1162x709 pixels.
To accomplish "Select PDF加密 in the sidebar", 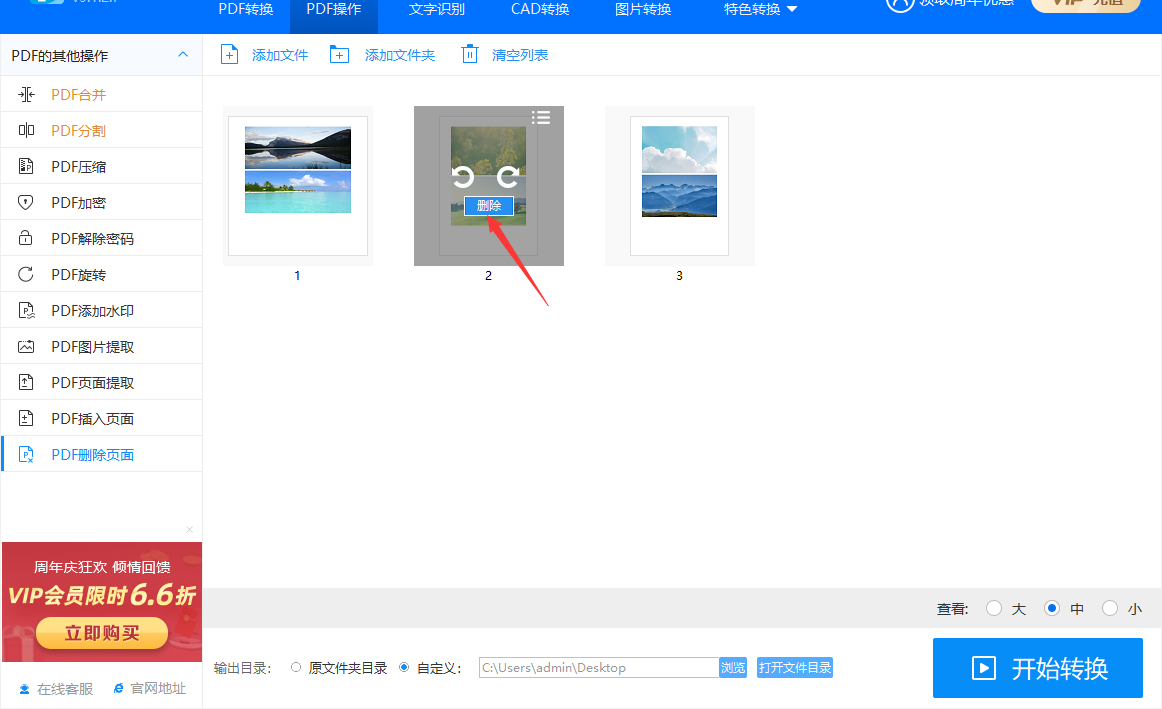I will click(x=102, y=202).
